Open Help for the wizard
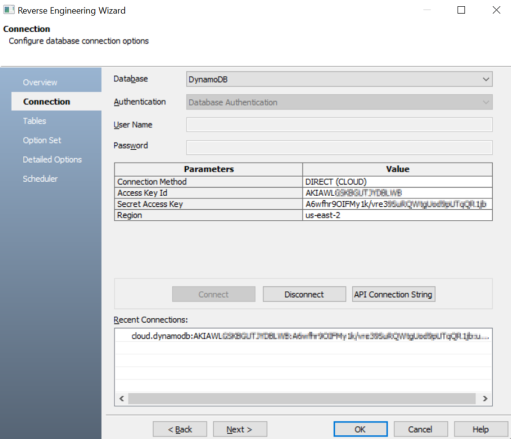 click(x=480, y=429)
